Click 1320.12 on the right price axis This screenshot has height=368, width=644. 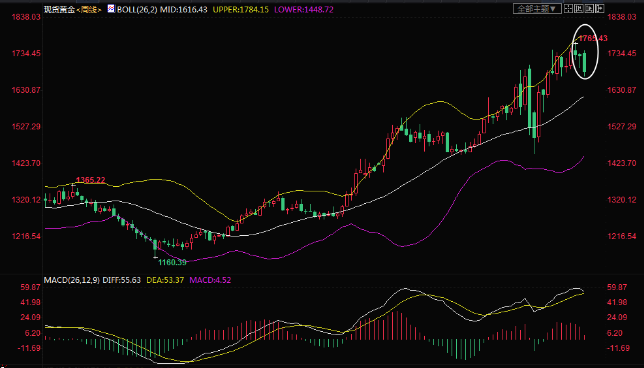click(622, 200)
